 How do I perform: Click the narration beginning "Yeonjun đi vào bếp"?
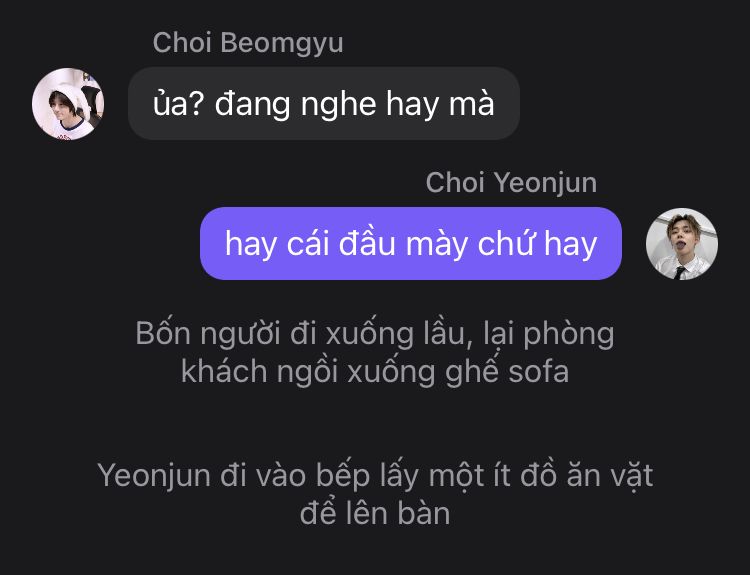click(375, 494)
